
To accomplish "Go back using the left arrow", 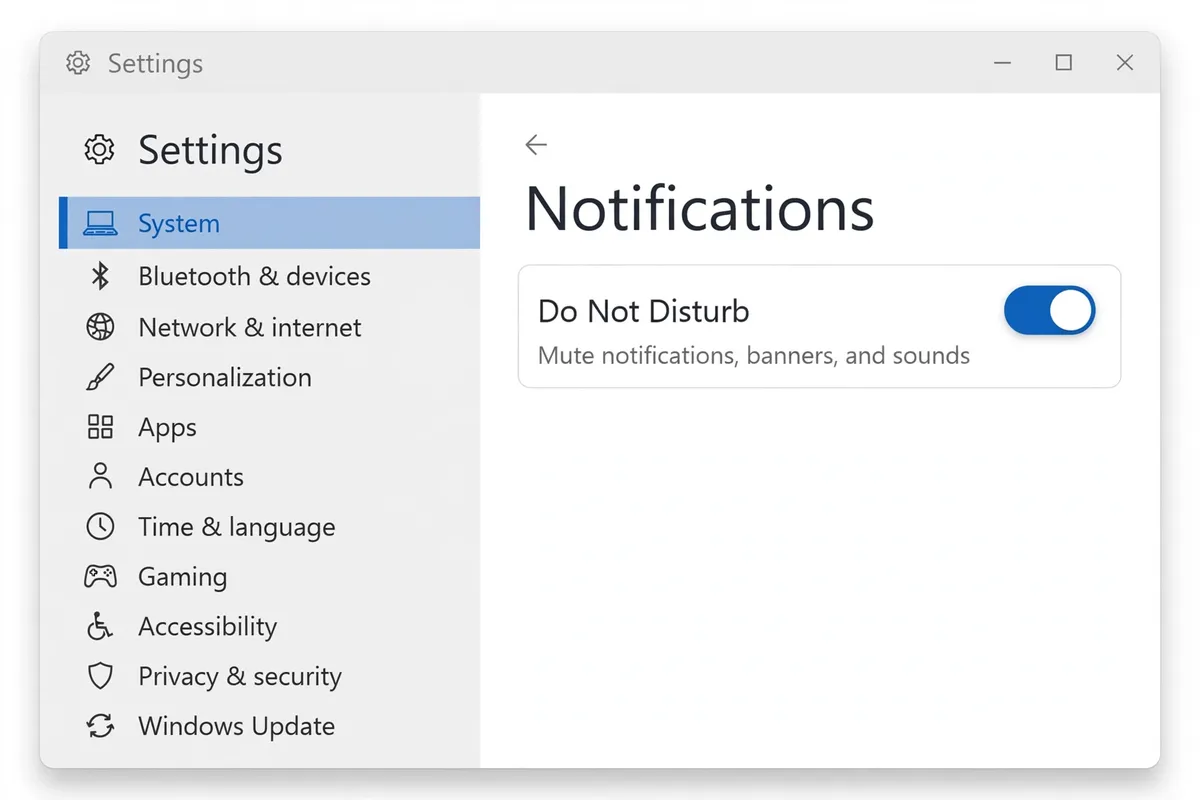I will [x=536, y=145].
